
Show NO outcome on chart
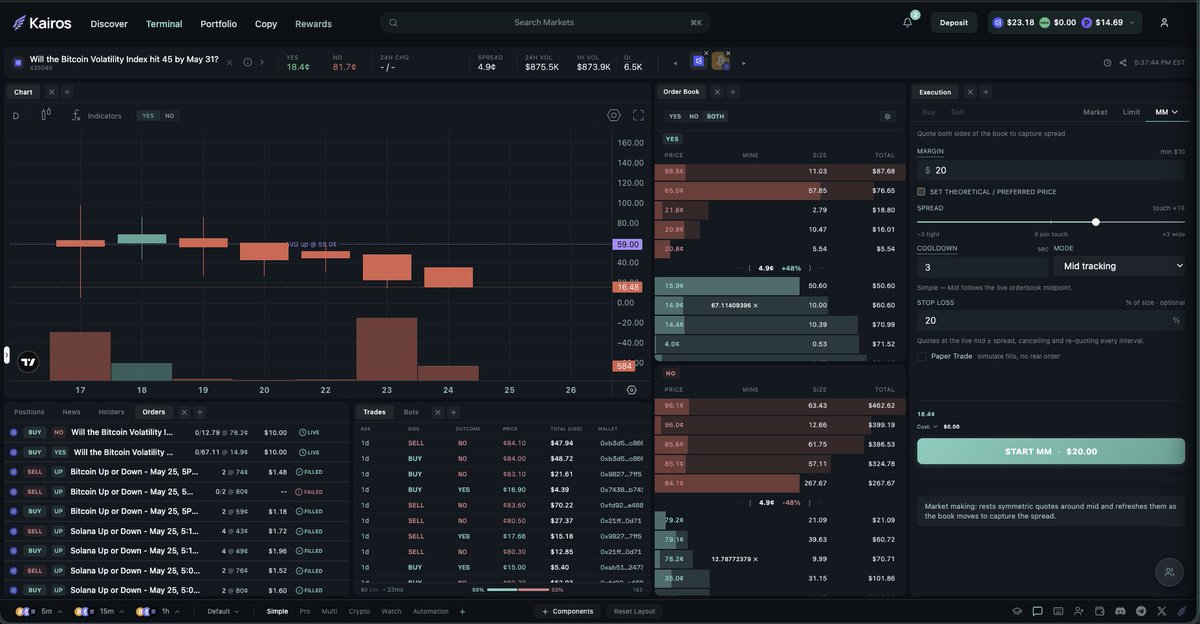[169, 116]
